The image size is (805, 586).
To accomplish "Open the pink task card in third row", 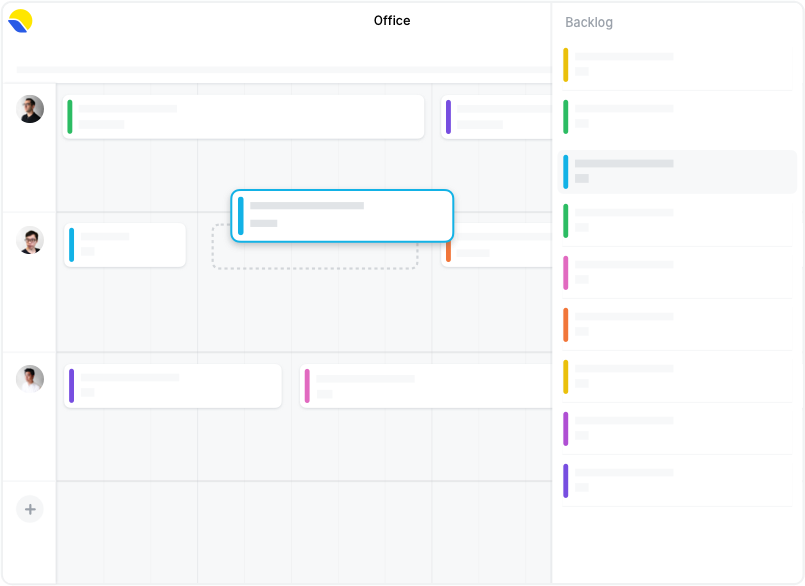I will pos(426,386).
